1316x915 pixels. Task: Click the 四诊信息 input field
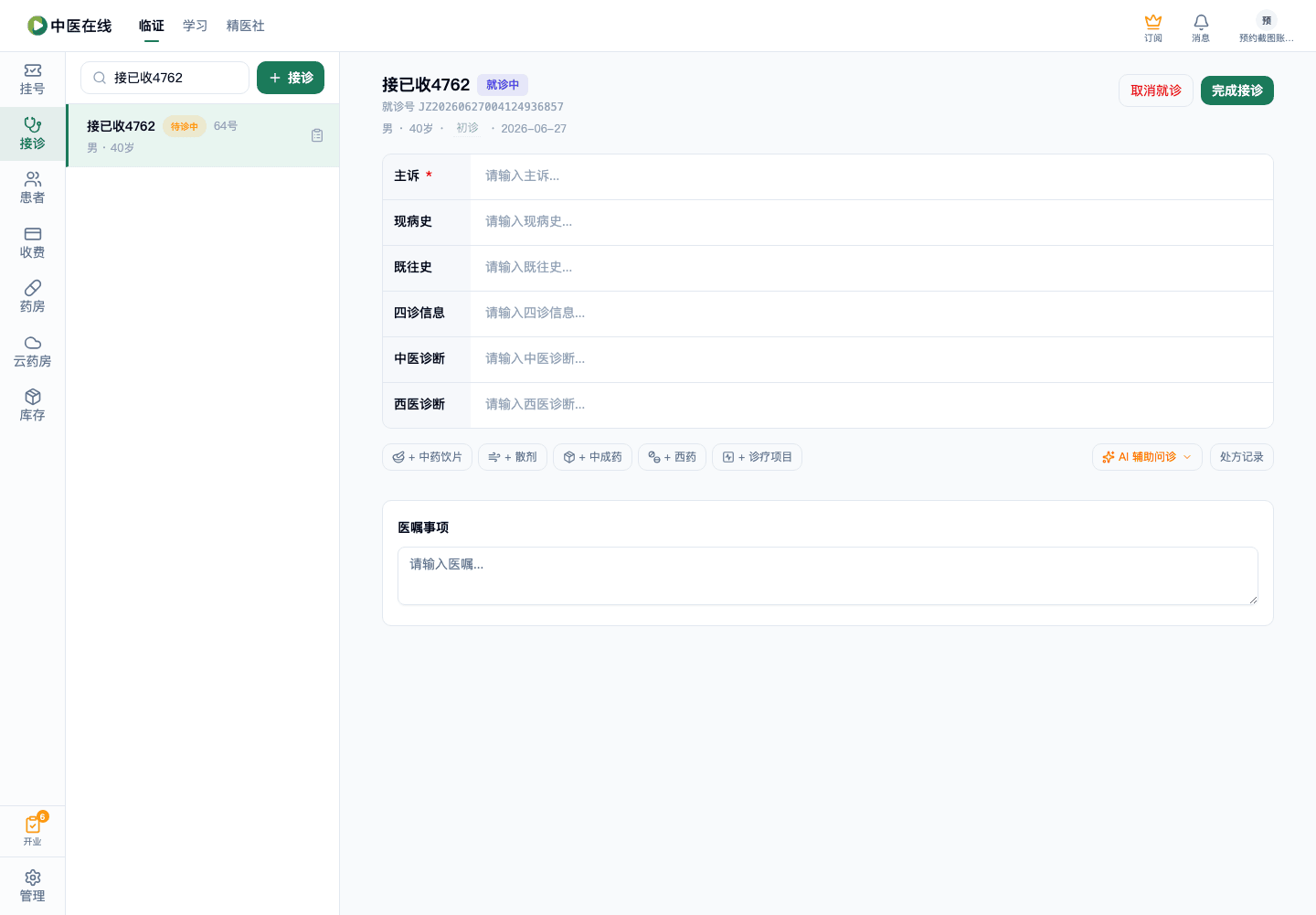click(x=872, y=314)
